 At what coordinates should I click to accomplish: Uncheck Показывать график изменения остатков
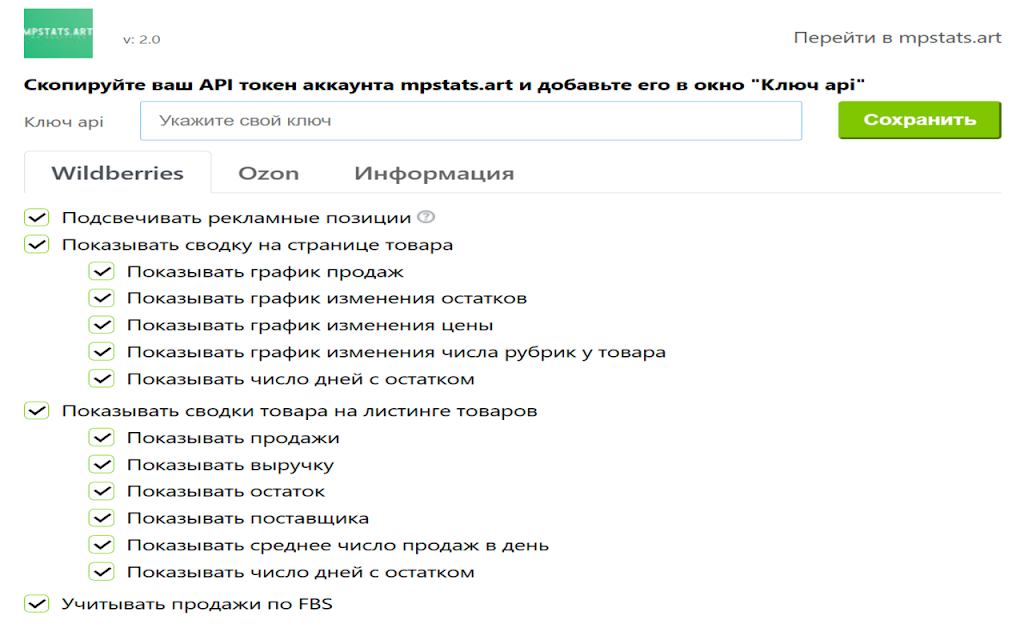click(102, 298)
